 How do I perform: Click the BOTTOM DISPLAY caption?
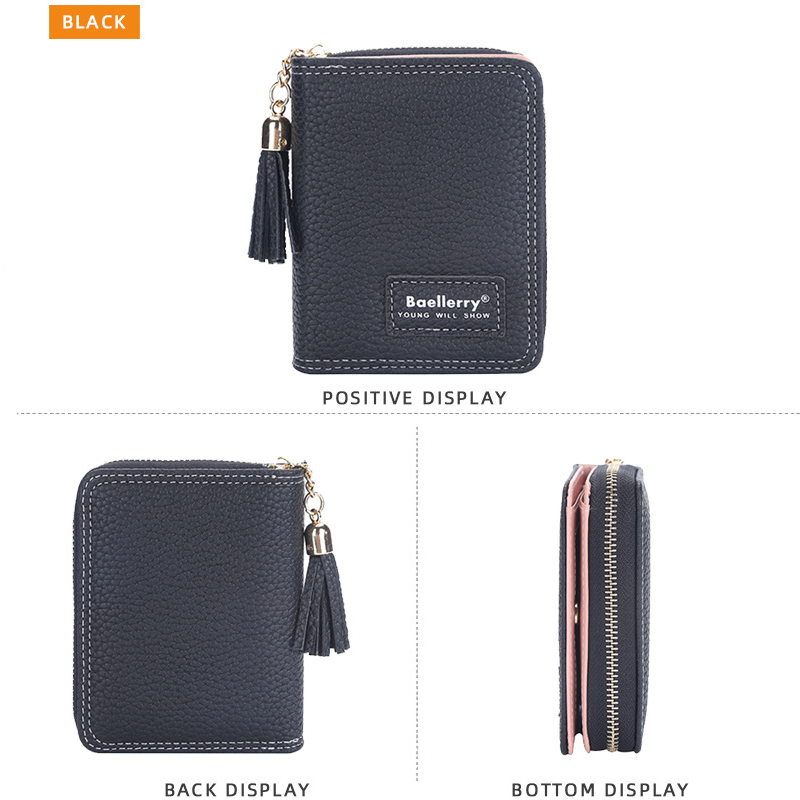point(600,789)
